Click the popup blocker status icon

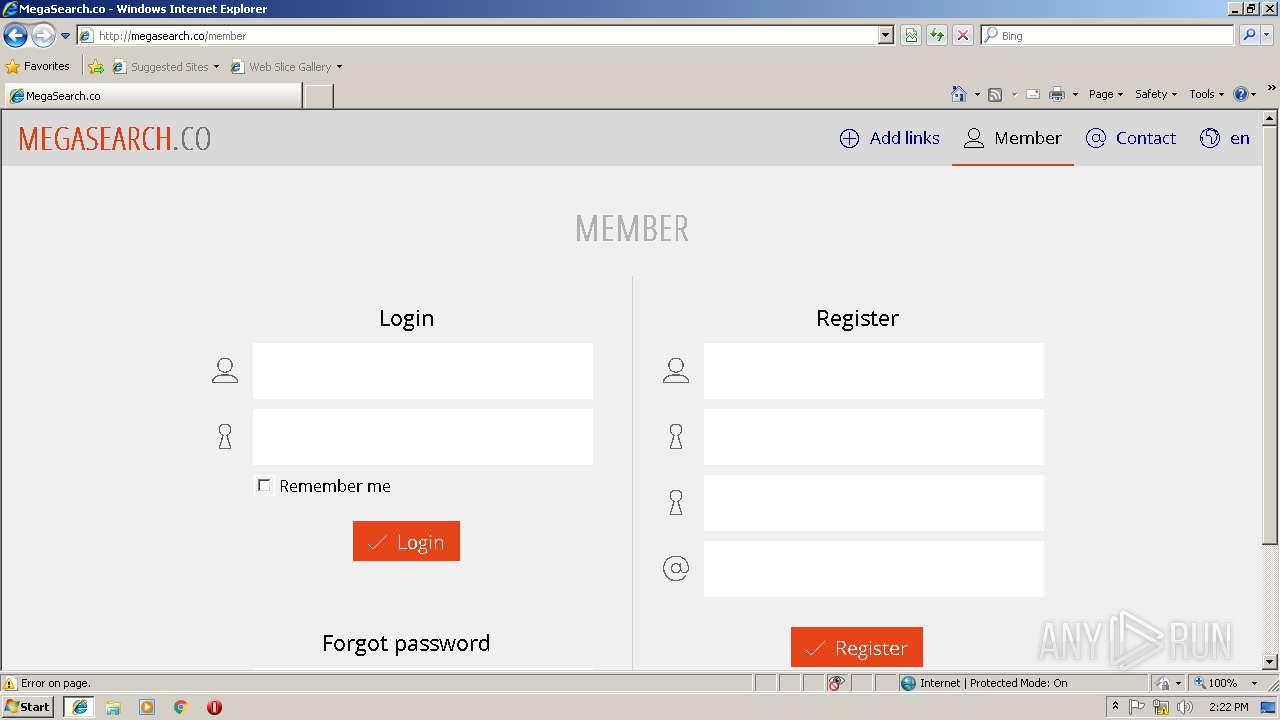coord(837,683)
